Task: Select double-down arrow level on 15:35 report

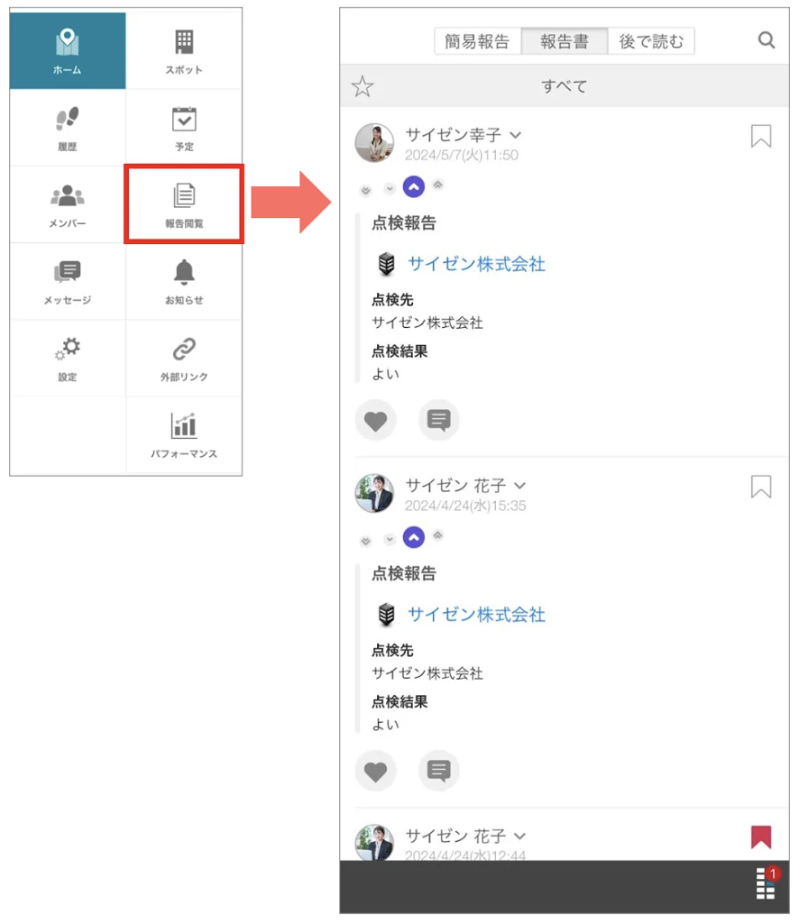Action: tap(365, 540)
